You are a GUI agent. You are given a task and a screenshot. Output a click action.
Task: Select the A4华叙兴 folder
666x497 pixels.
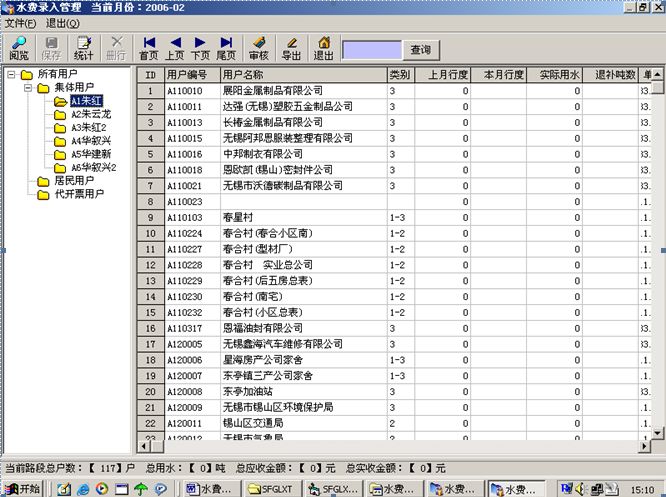(91, 141)
